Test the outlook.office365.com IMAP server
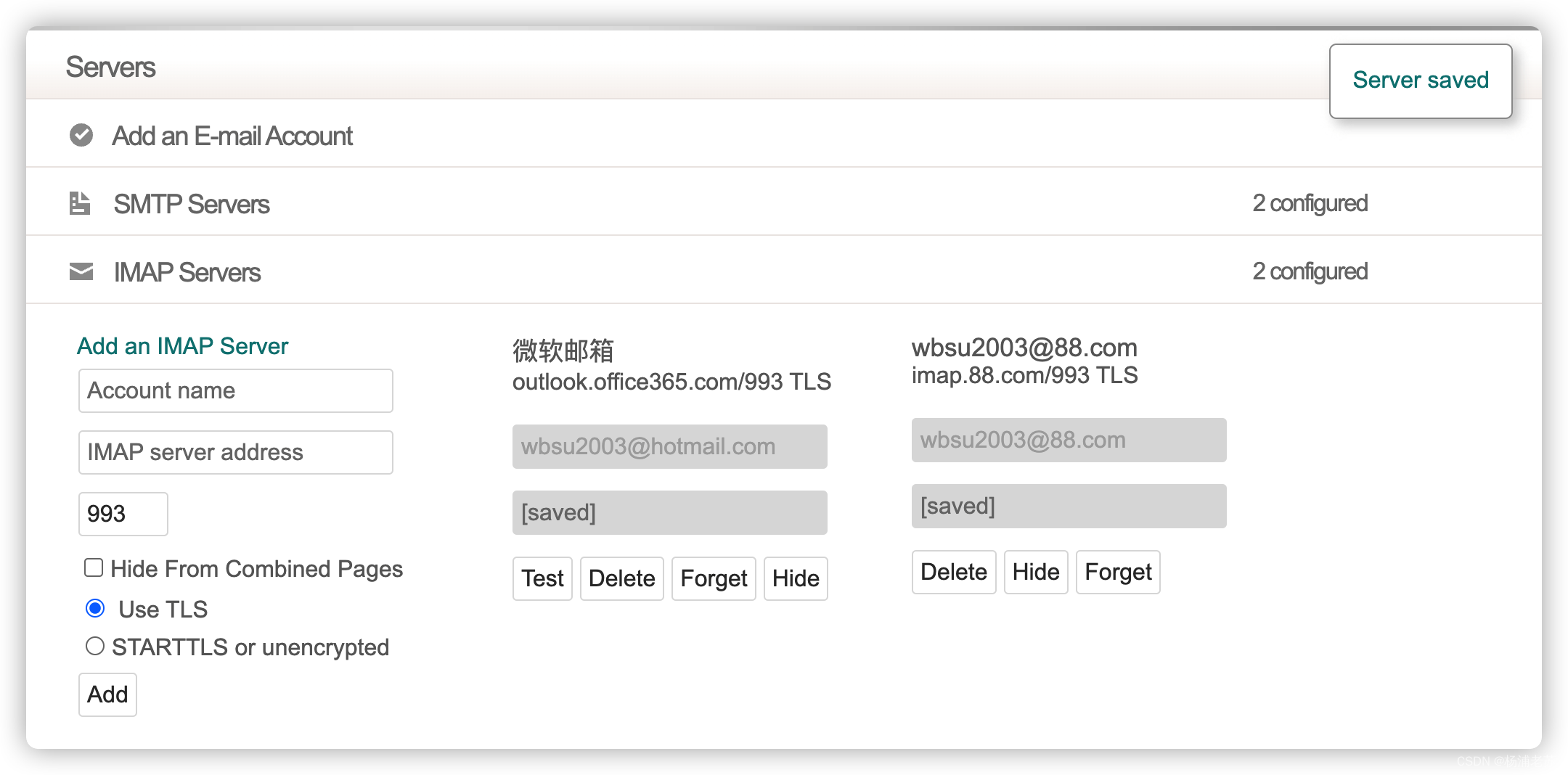The width and height of the screenshot is (1568, 775). coord(542,578)
